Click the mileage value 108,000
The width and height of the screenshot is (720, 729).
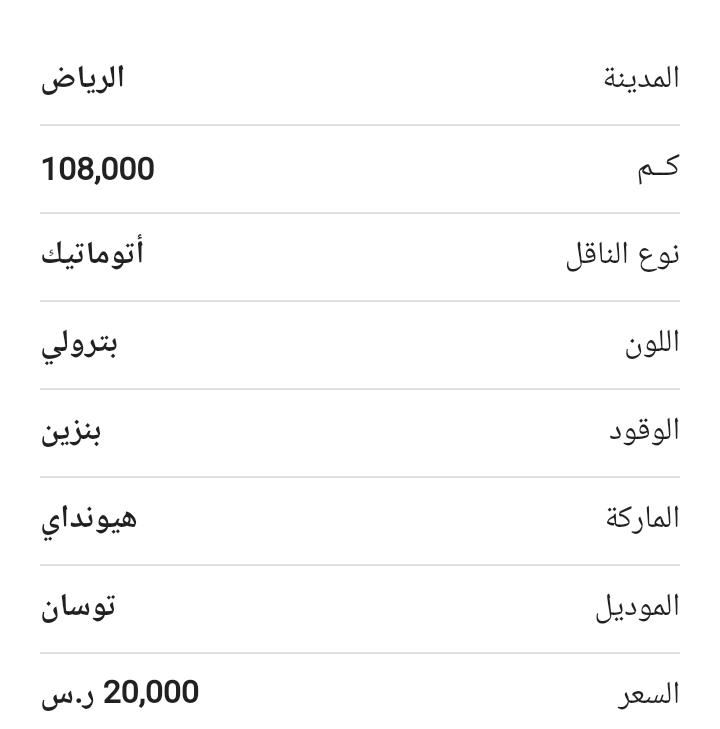point(98,169)
